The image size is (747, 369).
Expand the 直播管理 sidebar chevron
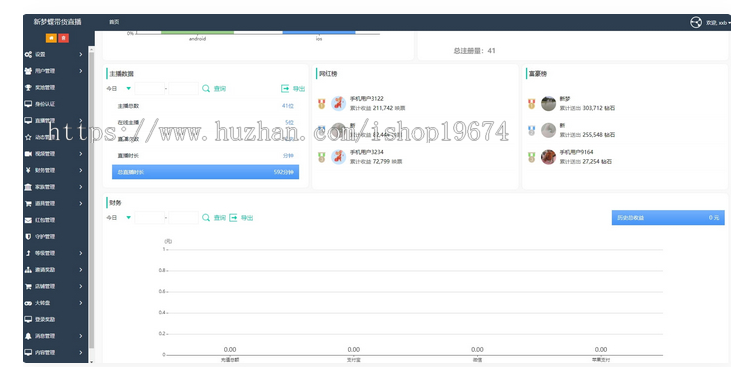click(81, 120)
